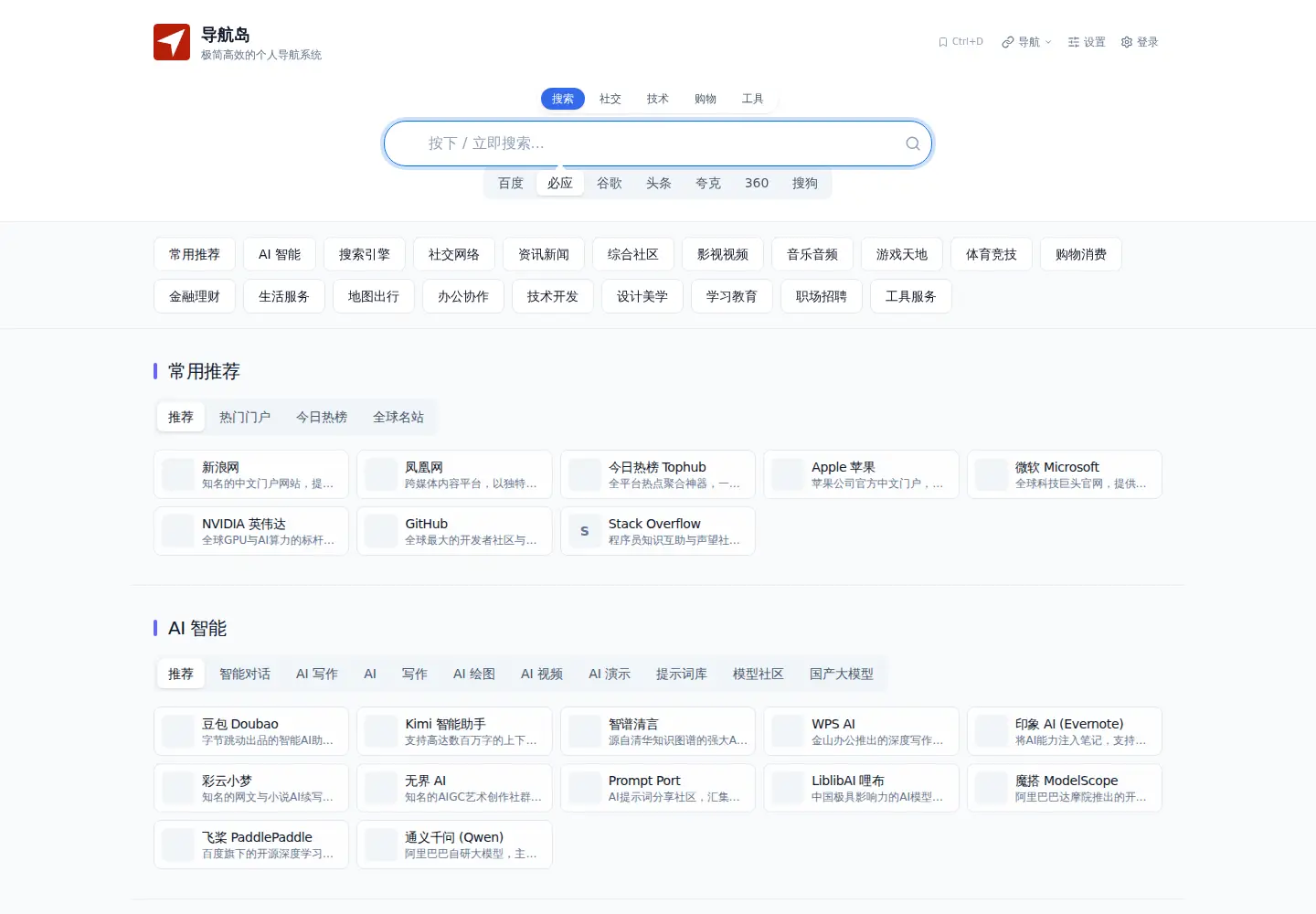Viewport: 1316px width, 914px height.
Task: Open the Prompt Port card
Action: coord(658,788)
